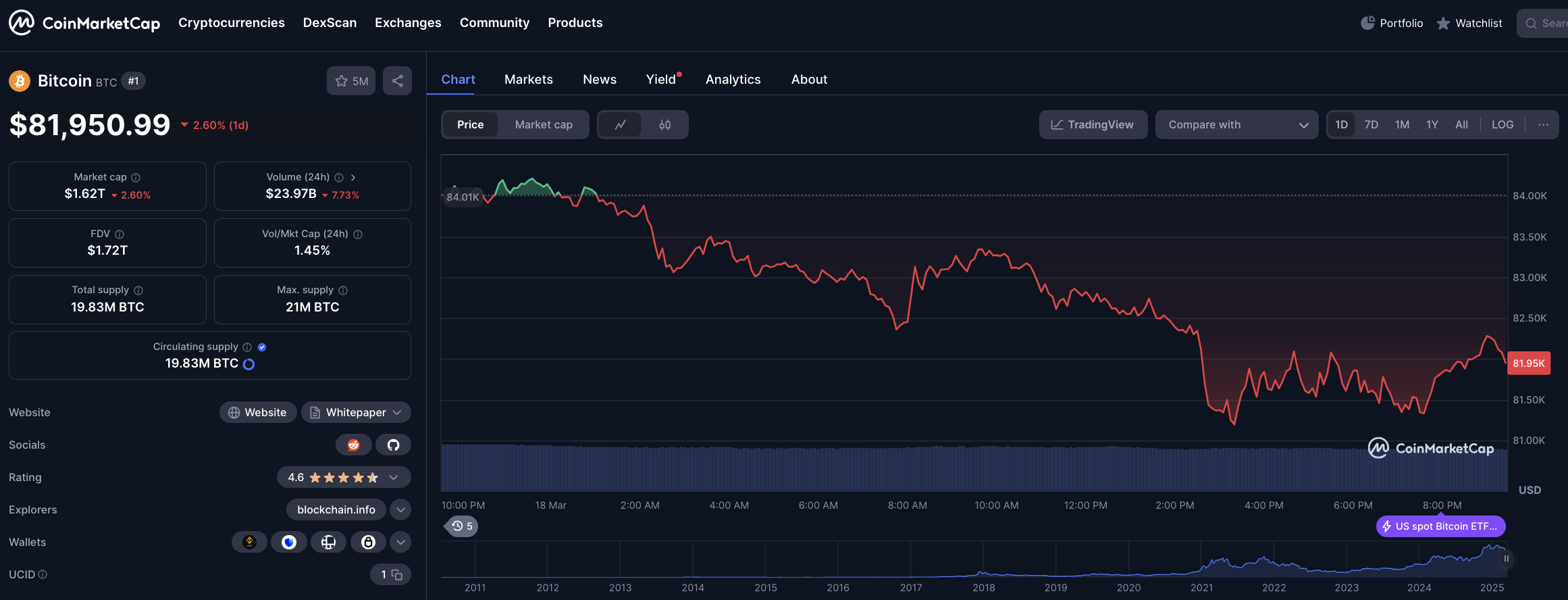The width and height of the screenshot is (1568, 600).
Task: Show Volume (24h) info icon
Action: (339, 178)
